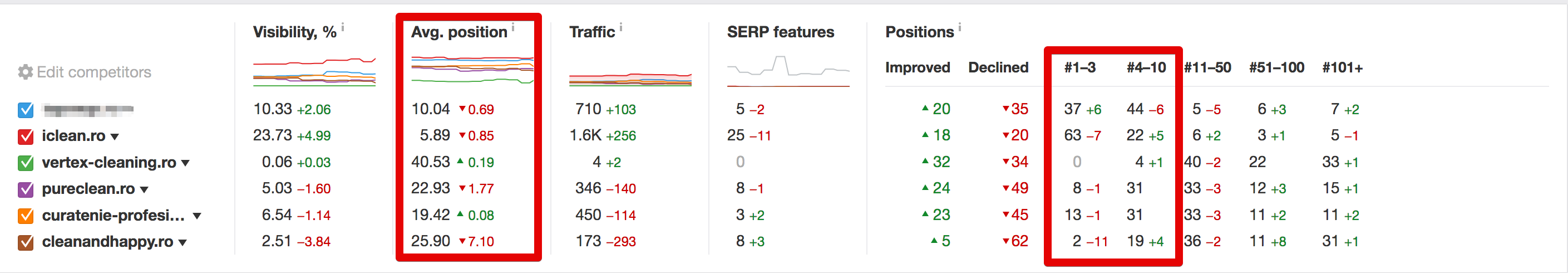The image size is (1568, 273).
Task: Uncheck the red iclean.ro checkbox
Action: (26, 136)
